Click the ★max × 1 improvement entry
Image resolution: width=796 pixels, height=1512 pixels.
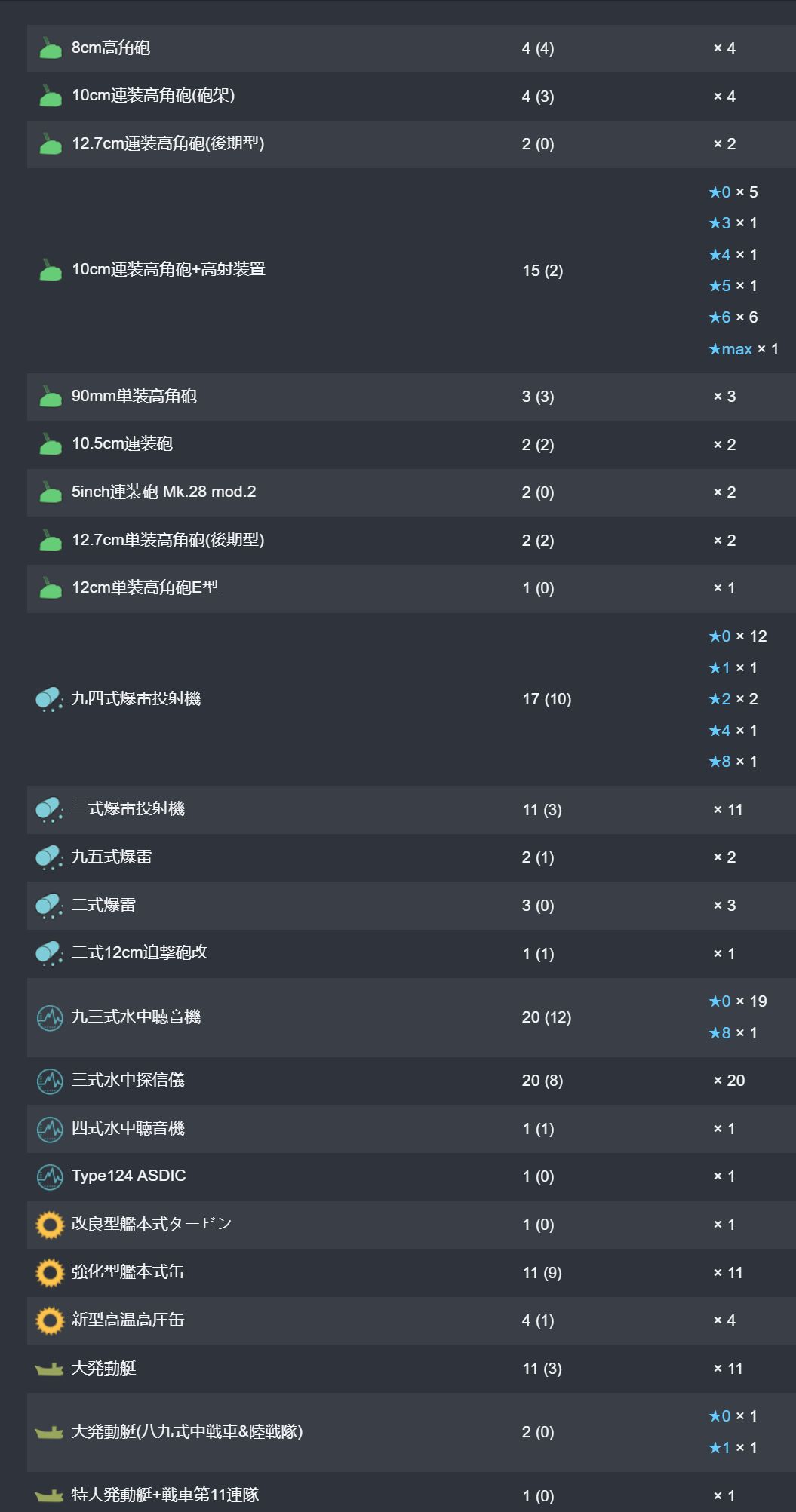click(x=743, y=349)
